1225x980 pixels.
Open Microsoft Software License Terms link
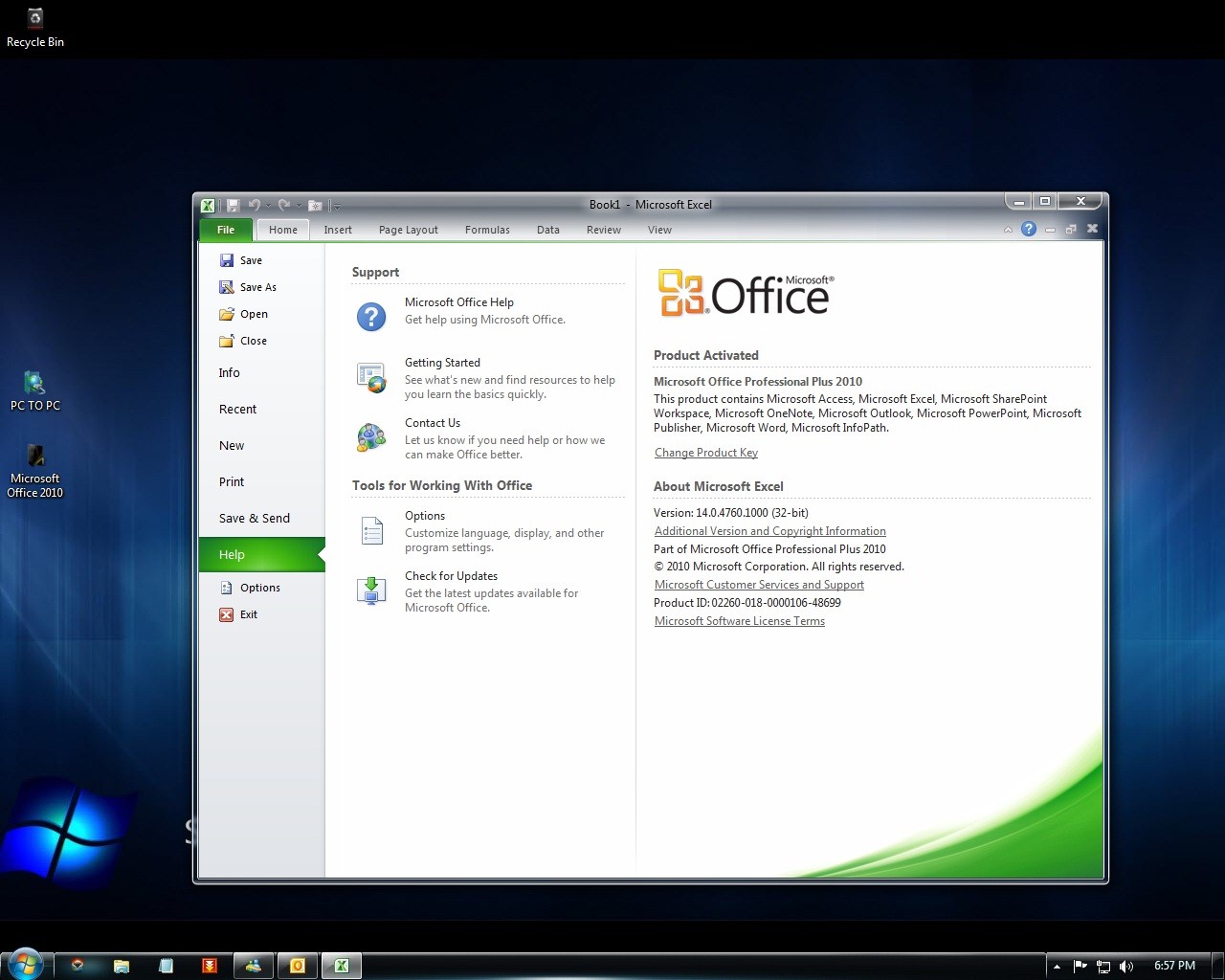(x=740, y=621)
